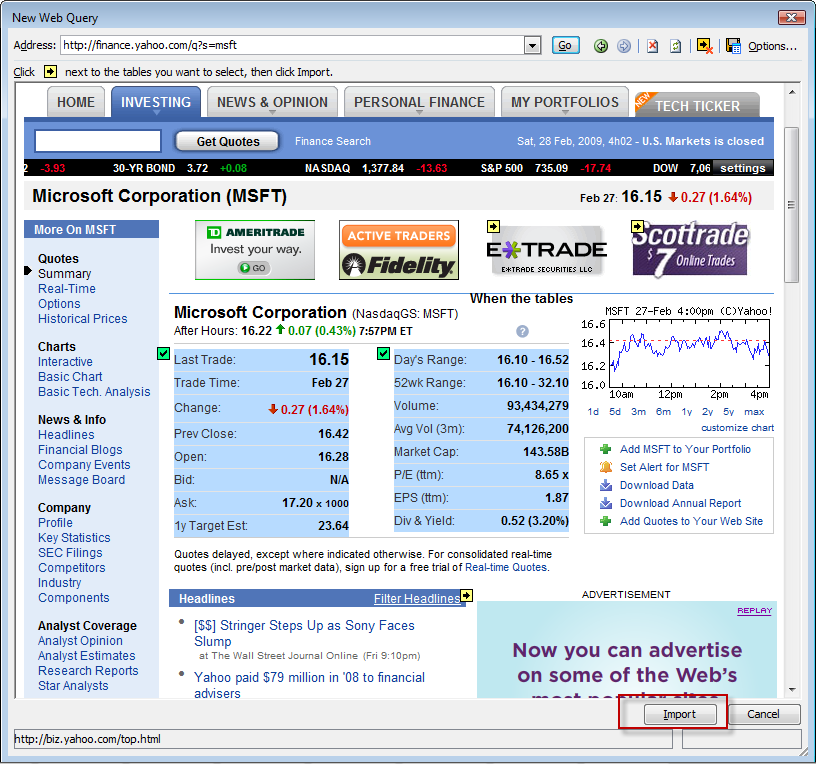
Task: Click the Cancel button
Action: pos(763,714)
